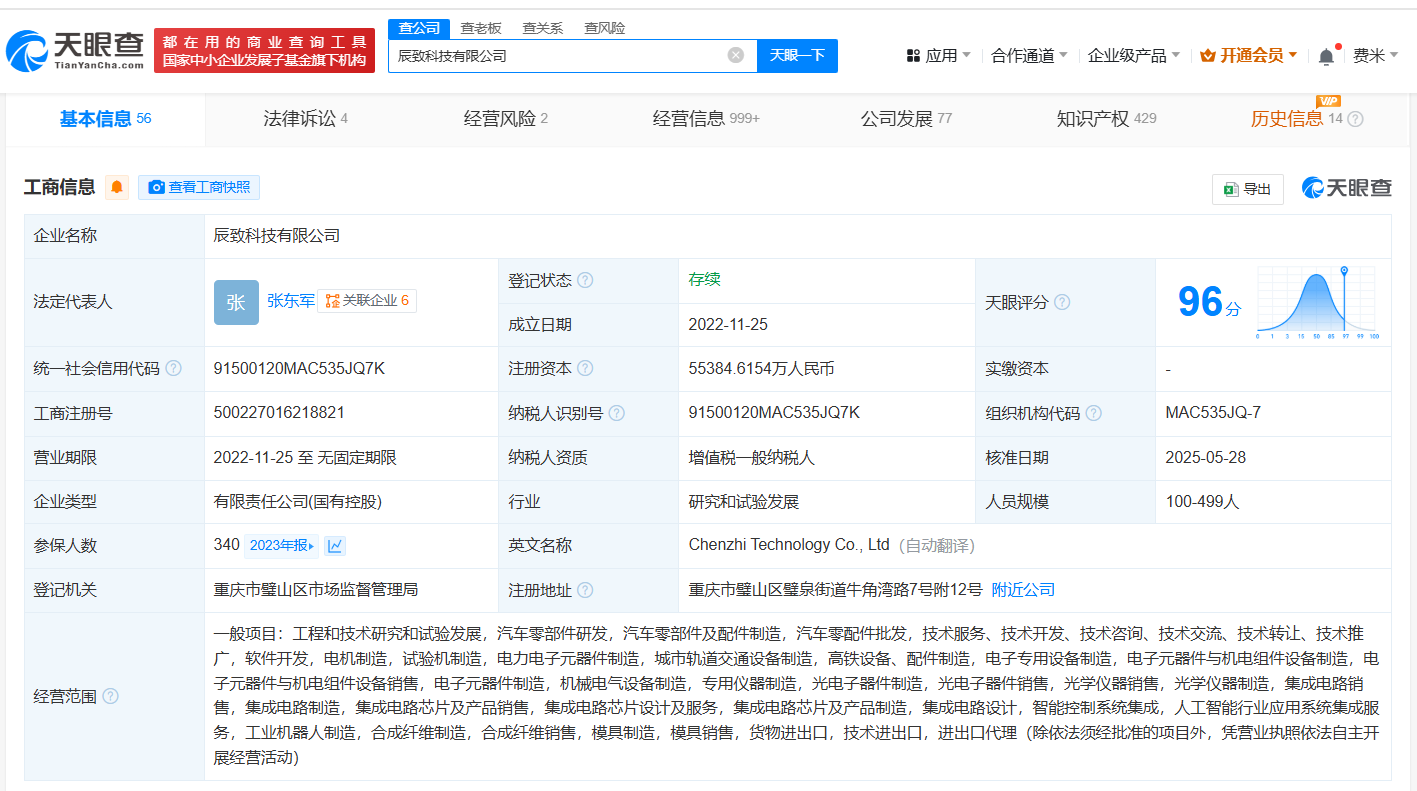Open the 2023年报 selector

[281, 546]
